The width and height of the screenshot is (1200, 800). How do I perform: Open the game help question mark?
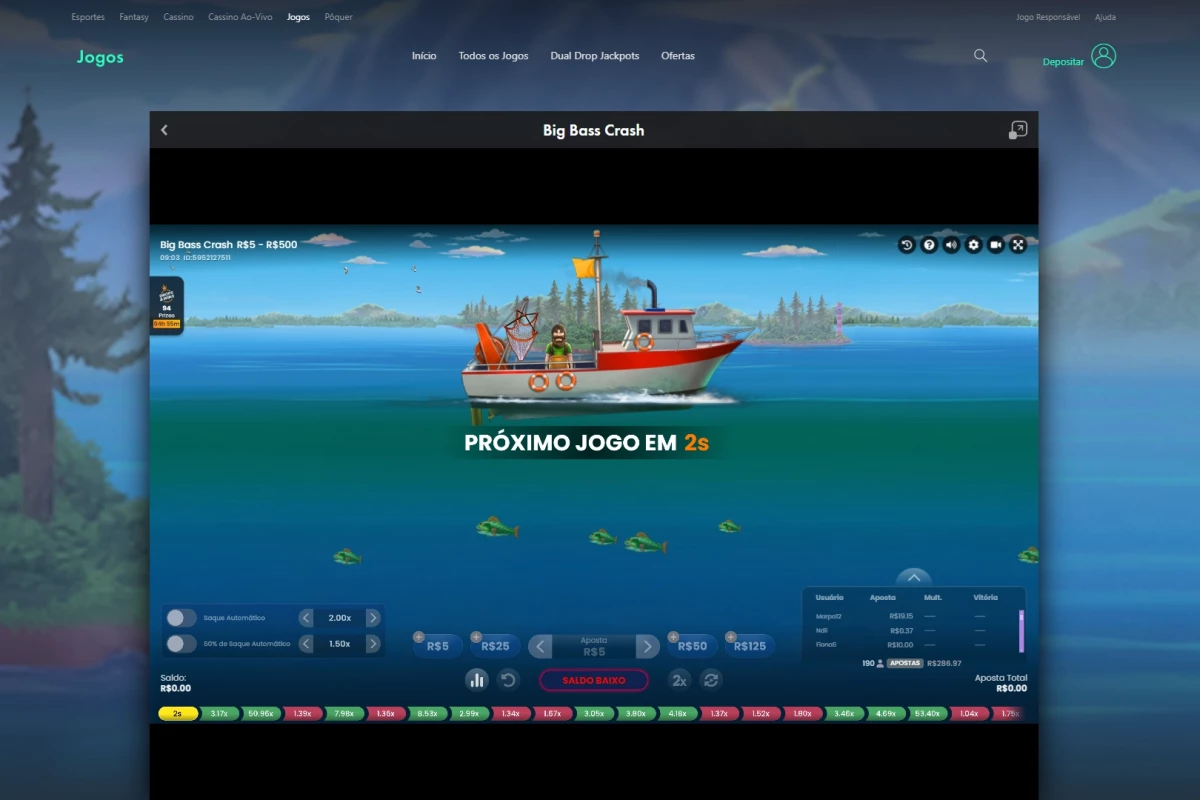[x=929, y=245]
